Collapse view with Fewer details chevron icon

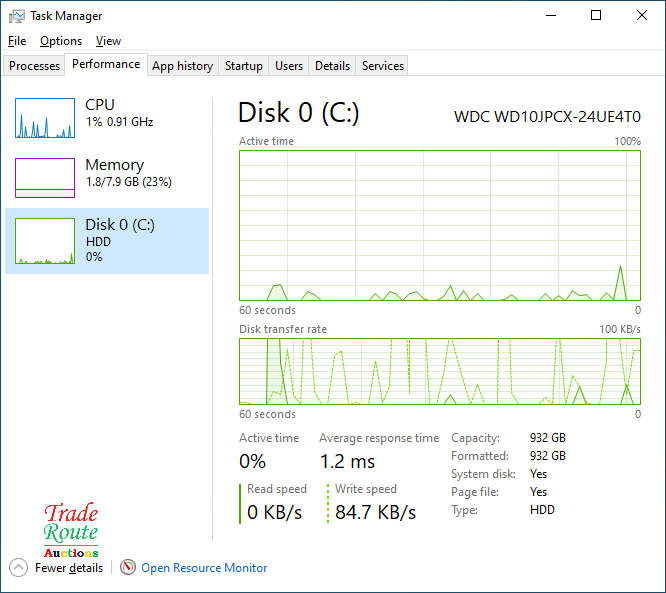(19, 567)
